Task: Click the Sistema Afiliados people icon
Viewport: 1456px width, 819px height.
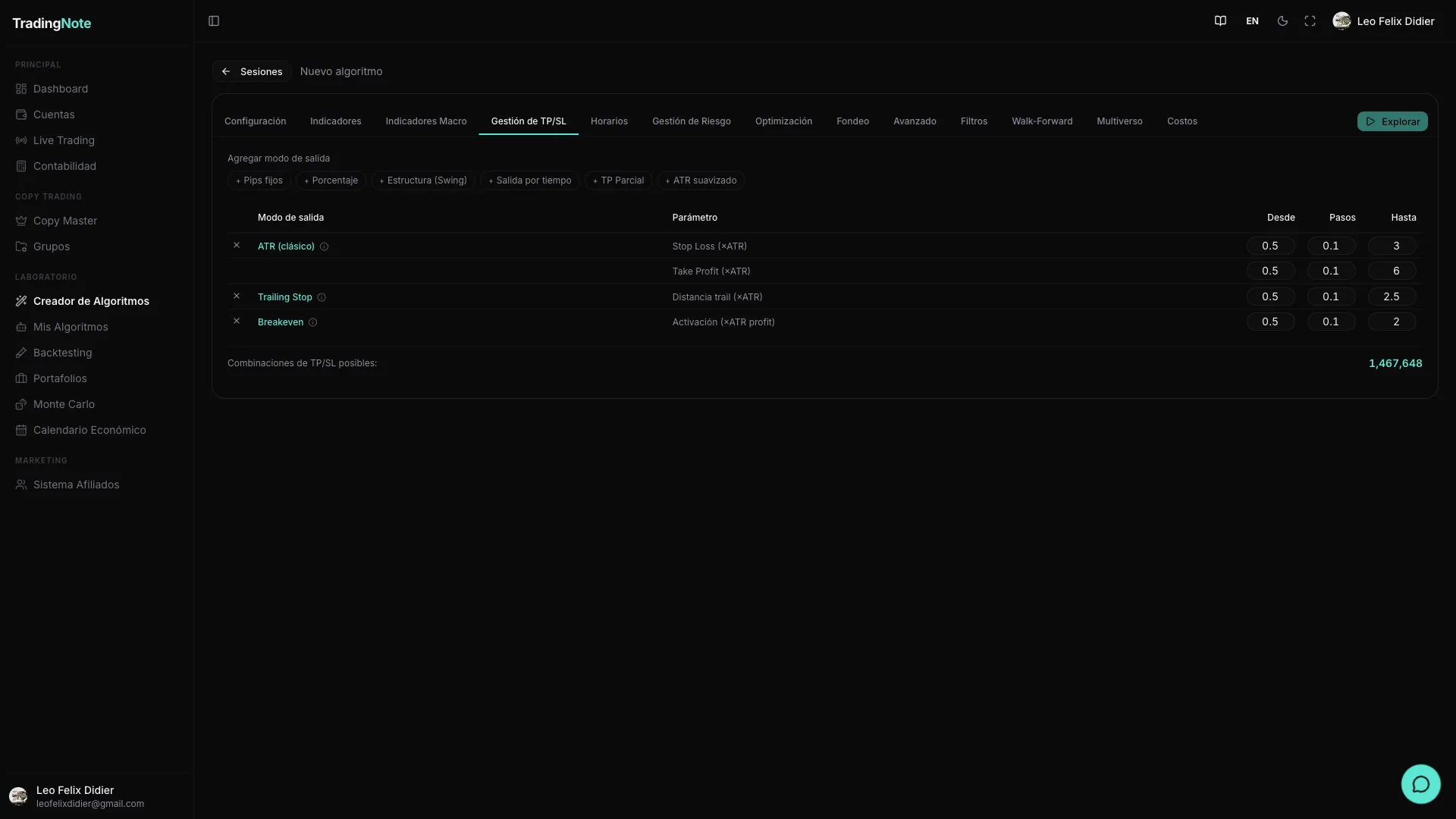Action: pyautogui.click(x=21, y=485)
